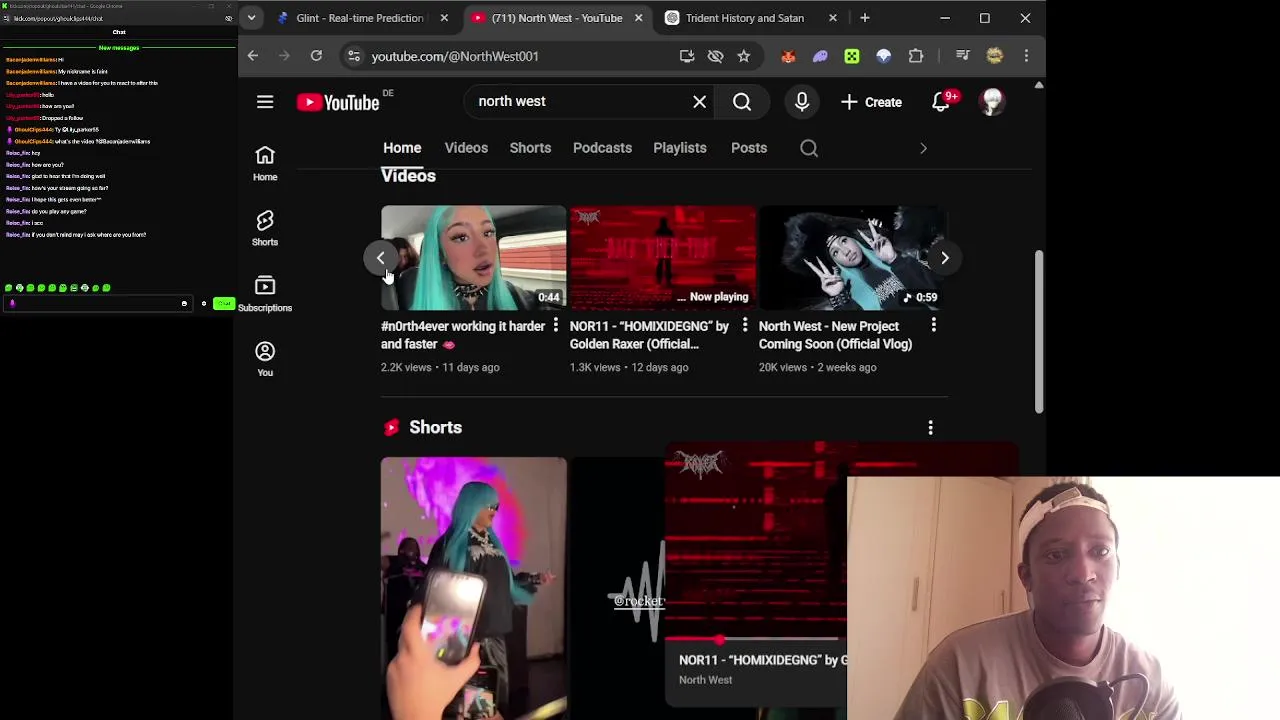
Task: Go to previous videos with left carousel arrow
Action: [380, 258]
